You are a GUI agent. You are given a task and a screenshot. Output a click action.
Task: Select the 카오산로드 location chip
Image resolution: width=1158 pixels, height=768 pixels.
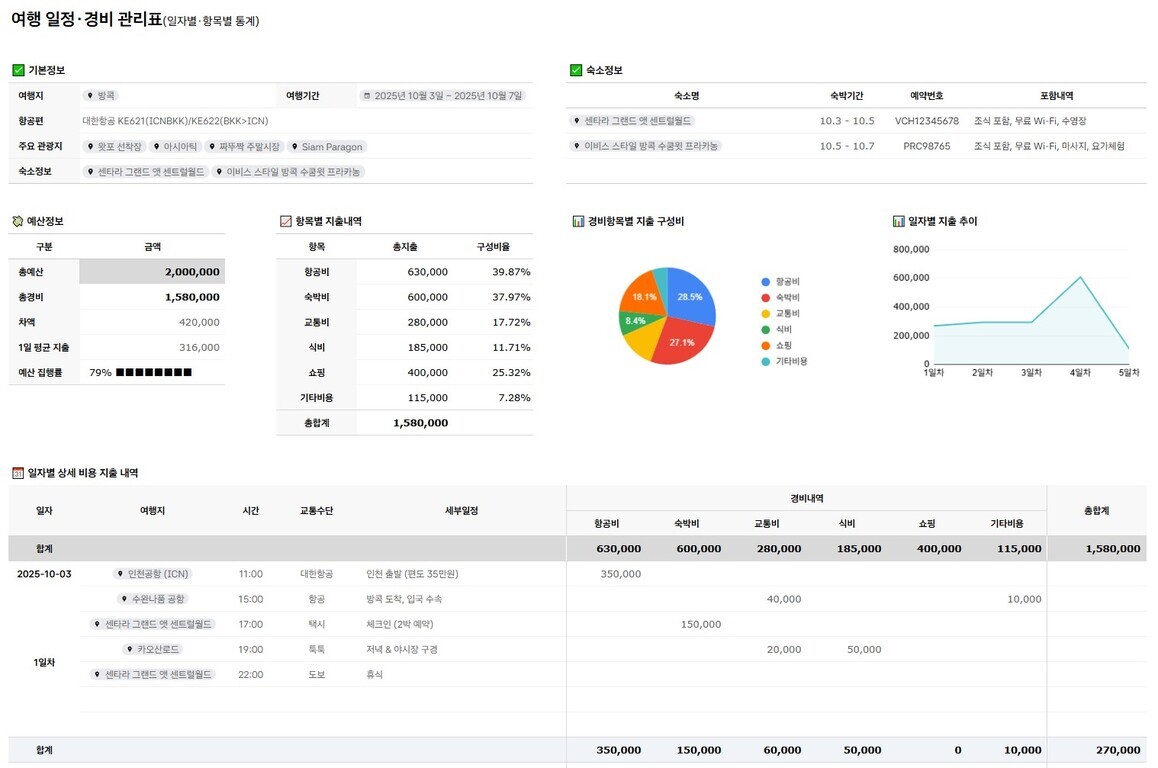[152, 649]
